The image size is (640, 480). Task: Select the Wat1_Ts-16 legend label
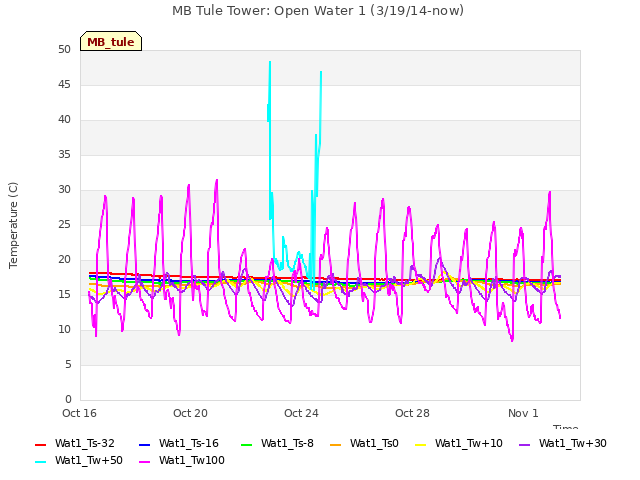tap(189, 444)
